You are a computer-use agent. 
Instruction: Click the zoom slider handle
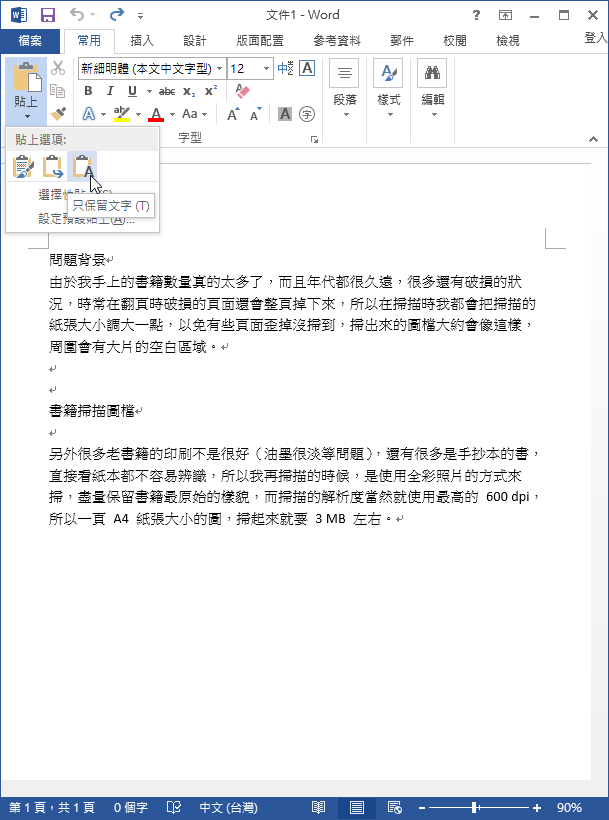click(x=475, y=808)
